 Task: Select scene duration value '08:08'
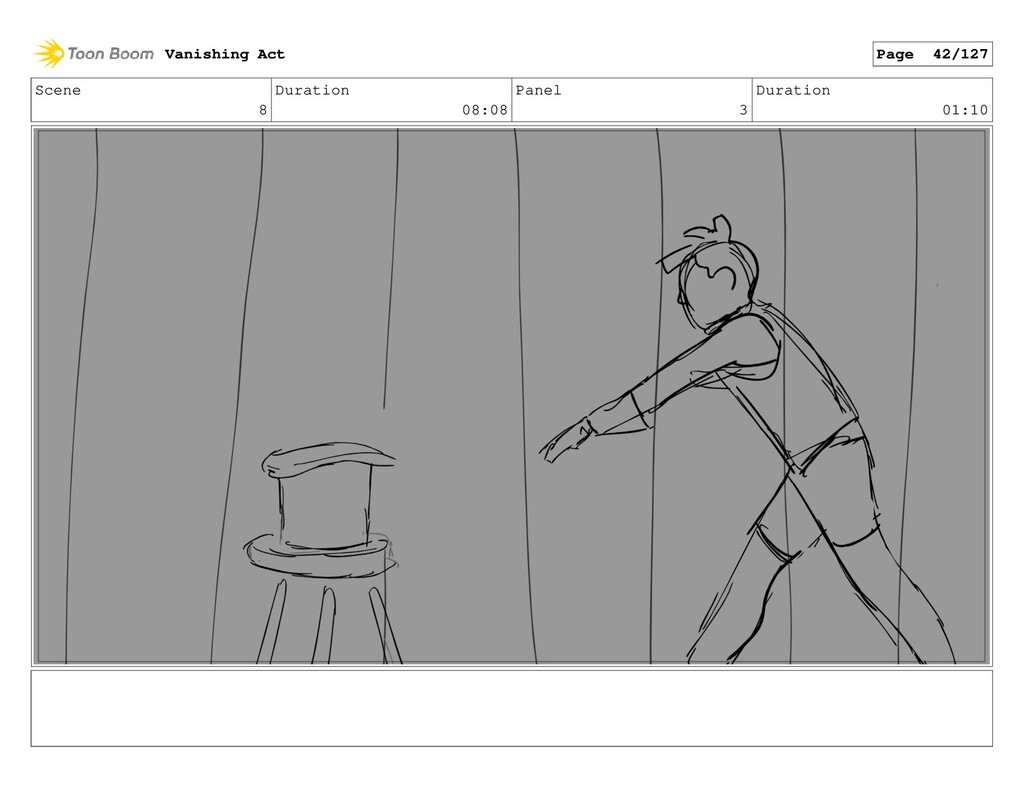[x=485, y=110]
